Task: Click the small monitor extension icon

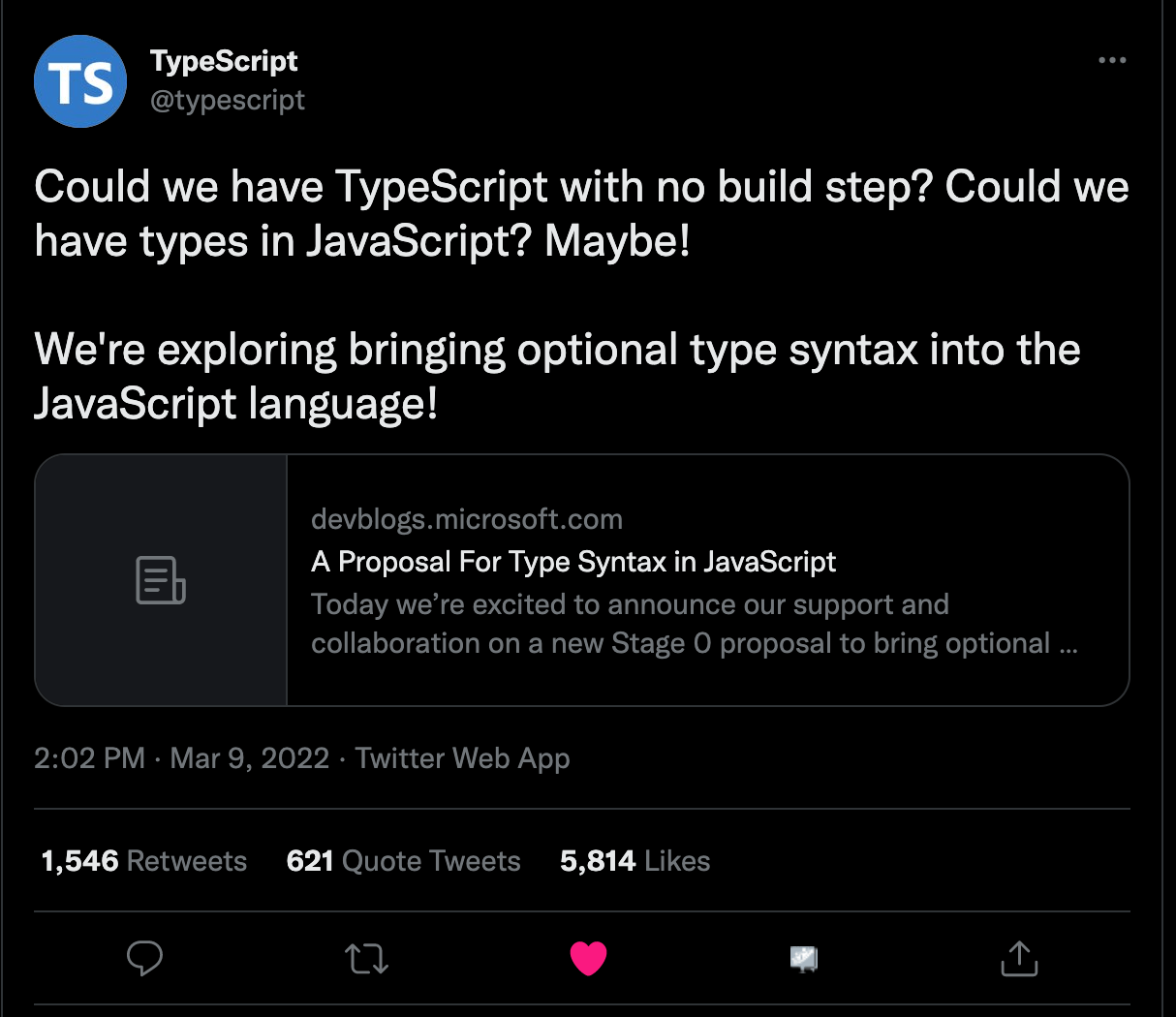Action: (x=804, y=959)
